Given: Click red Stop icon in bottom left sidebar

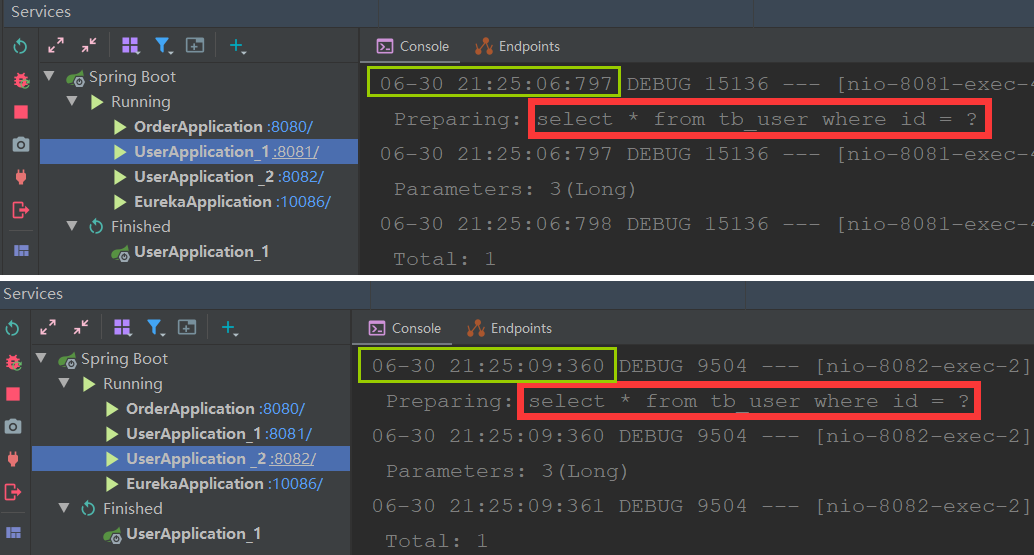Looking at the screenshot, I should point(13,394).
